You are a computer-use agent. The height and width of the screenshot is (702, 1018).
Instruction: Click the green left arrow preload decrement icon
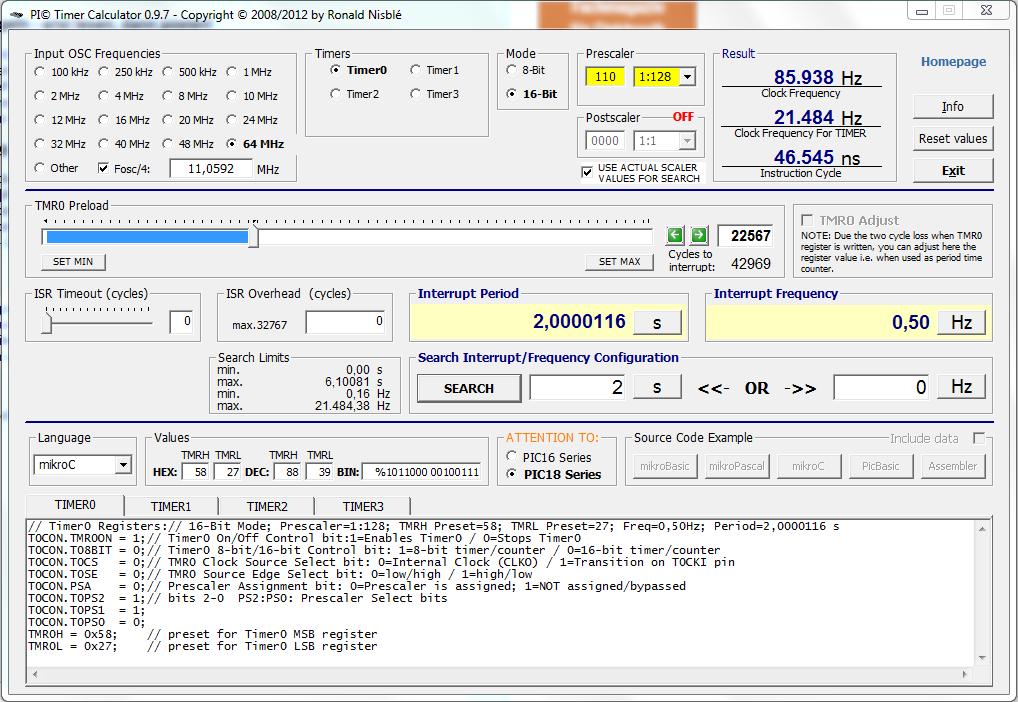click(x=675, y=235)
